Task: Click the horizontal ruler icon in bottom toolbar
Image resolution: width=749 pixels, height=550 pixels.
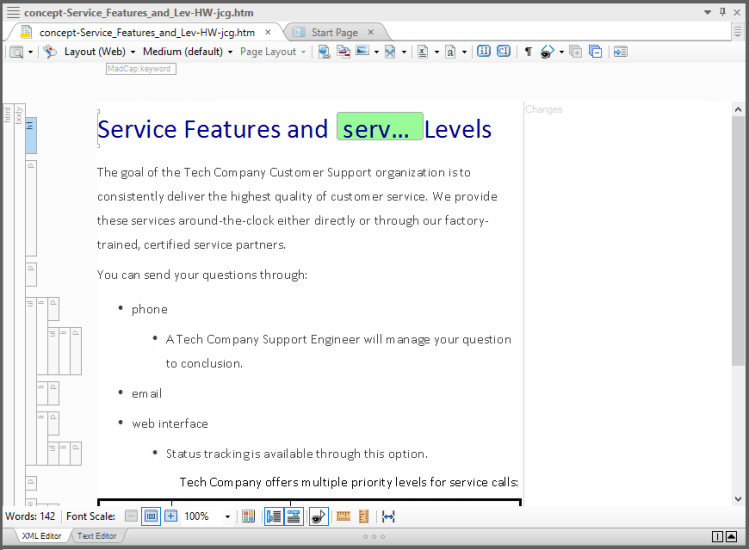Action: pyautogui.click(x=344, y=516)
